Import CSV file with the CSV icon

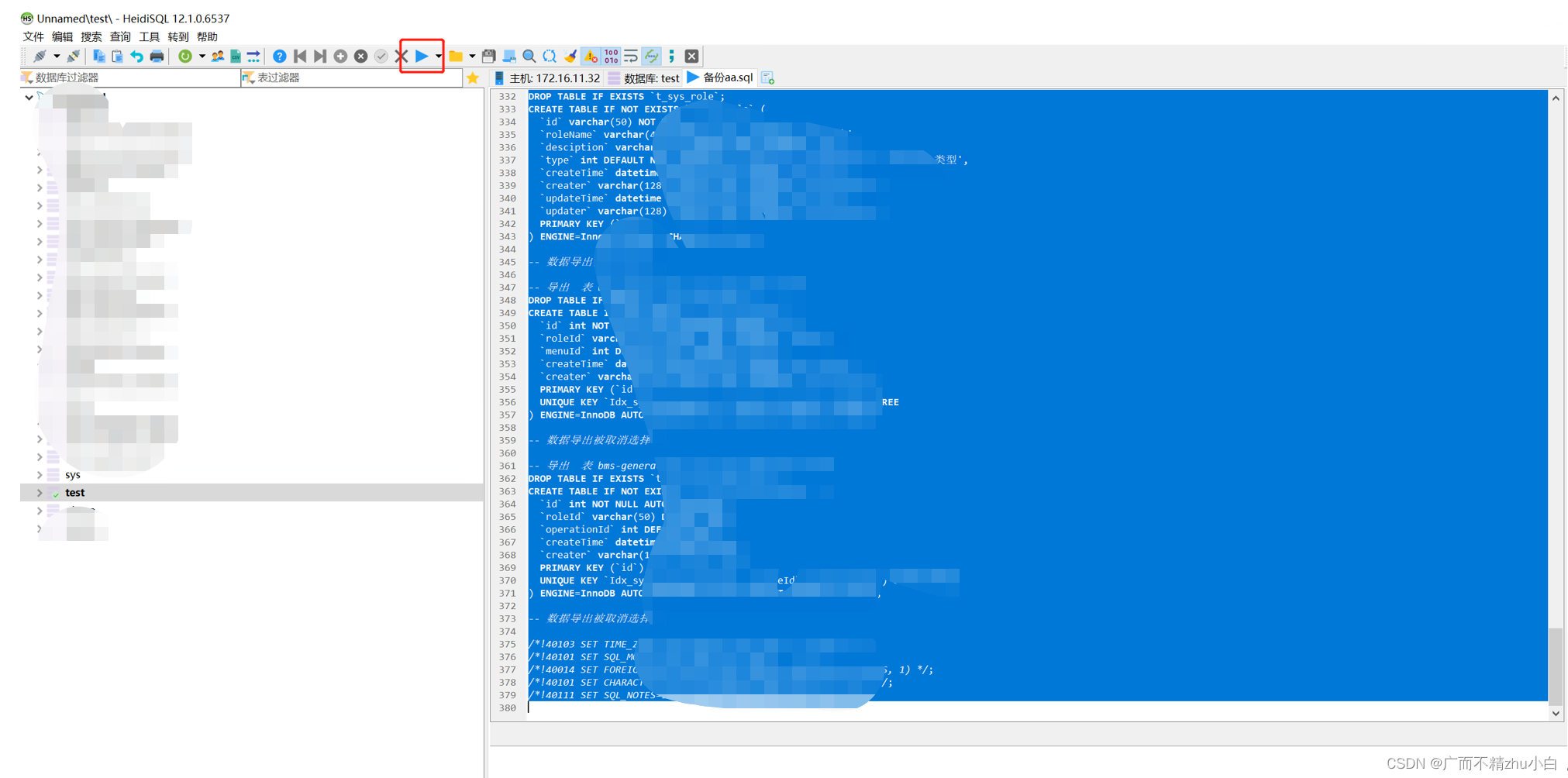pos(236,56)
